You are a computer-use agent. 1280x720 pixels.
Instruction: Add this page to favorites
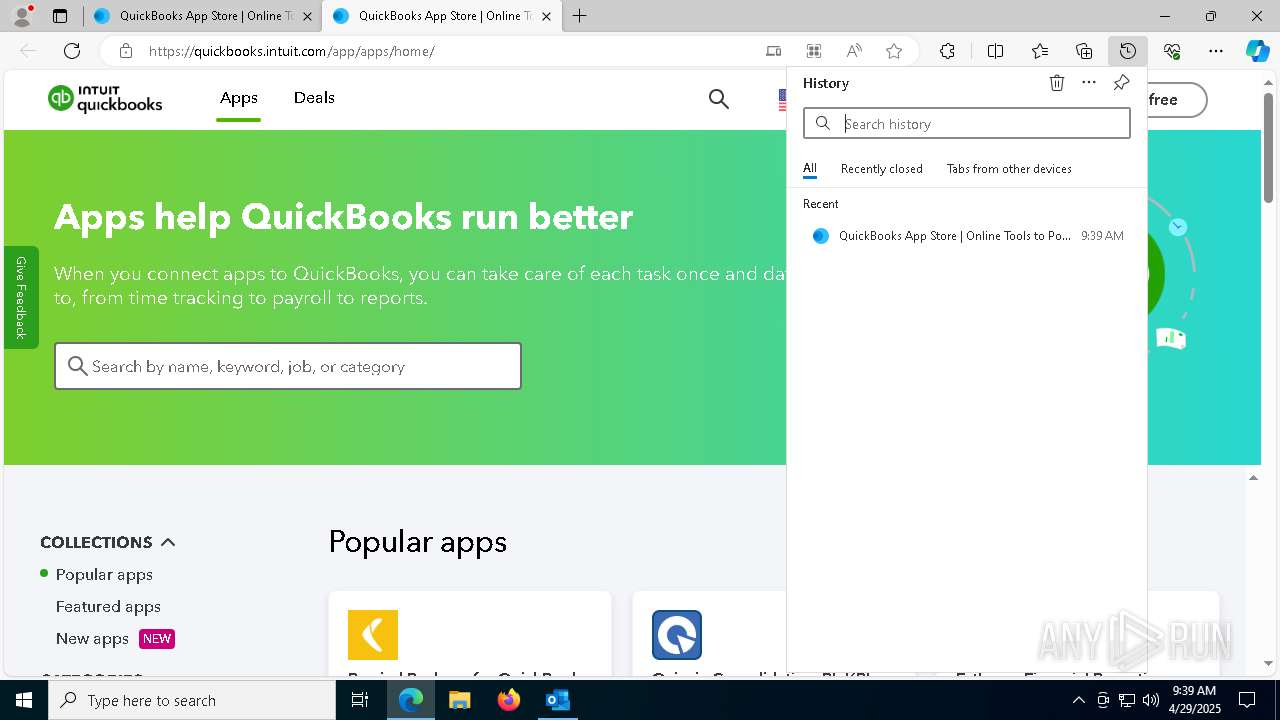tap(894, 51)
